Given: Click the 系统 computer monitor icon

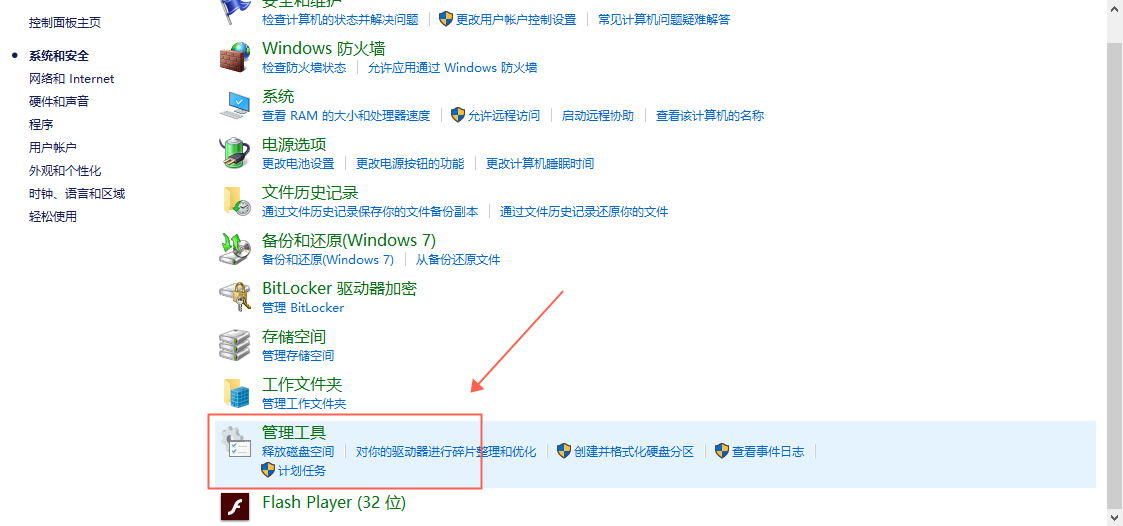Looking at the screenshot, I should (235, 105).
